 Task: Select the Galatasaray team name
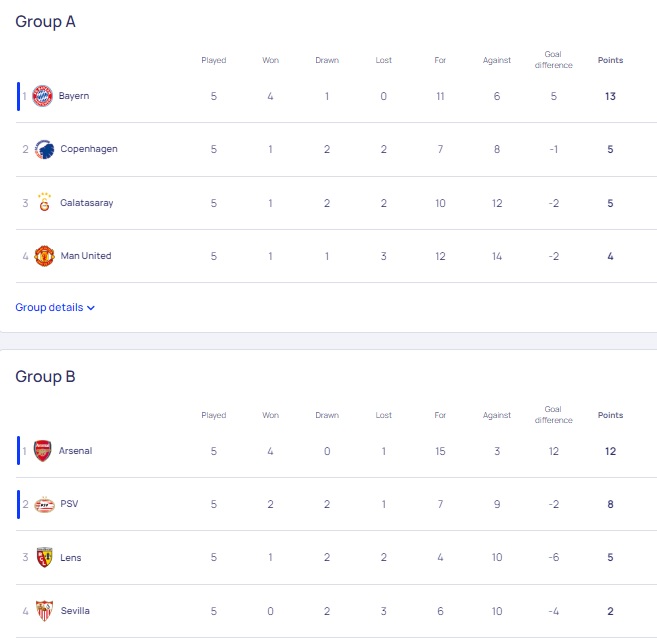[x=86, y=202]
